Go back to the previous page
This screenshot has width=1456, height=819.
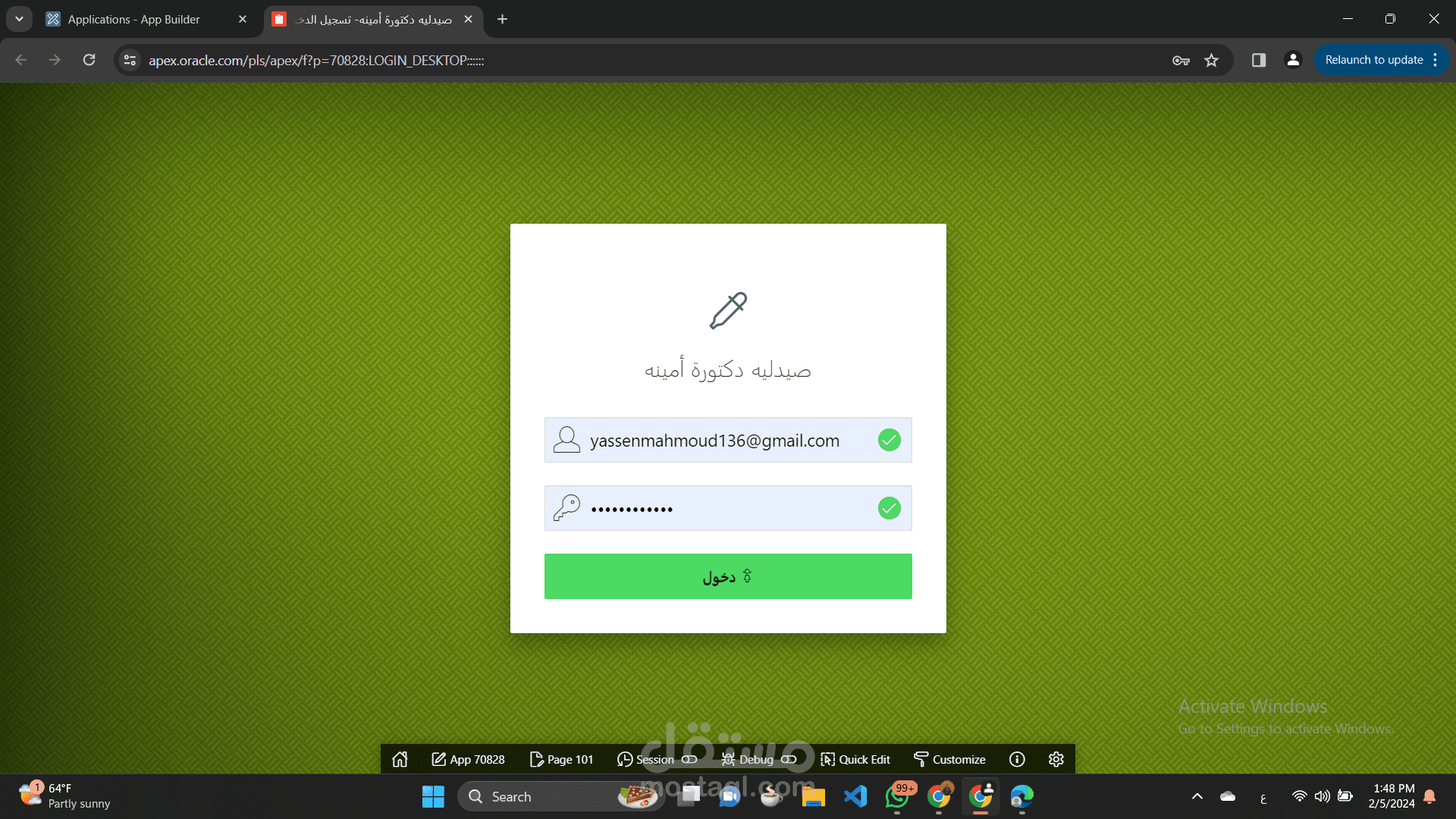click(21, 60)
